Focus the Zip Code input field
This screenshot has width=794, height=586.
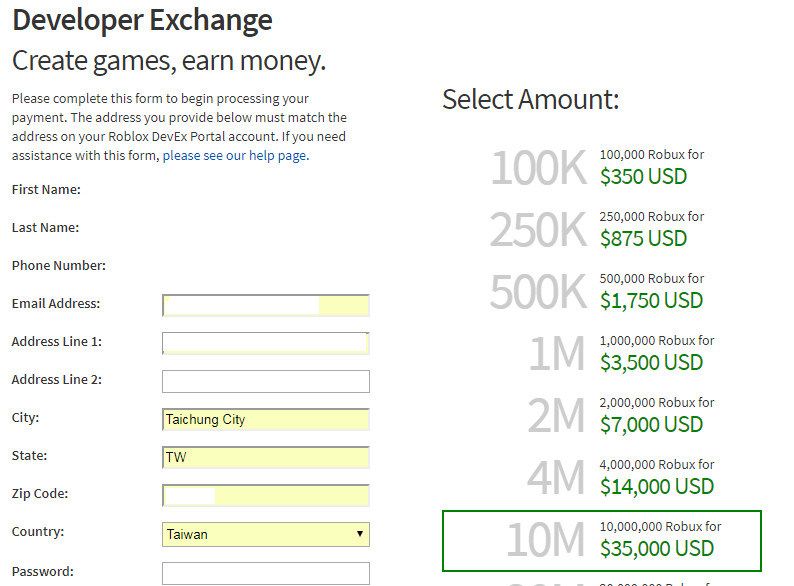265,496
